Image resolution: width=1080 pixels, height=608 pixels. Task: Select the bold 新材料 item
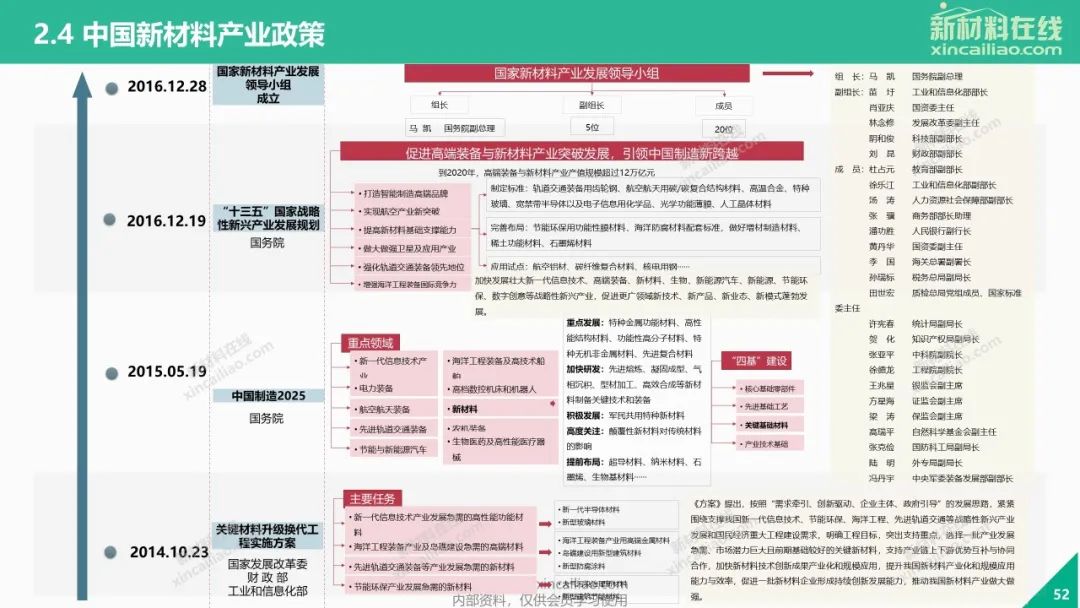click(464, 409)
